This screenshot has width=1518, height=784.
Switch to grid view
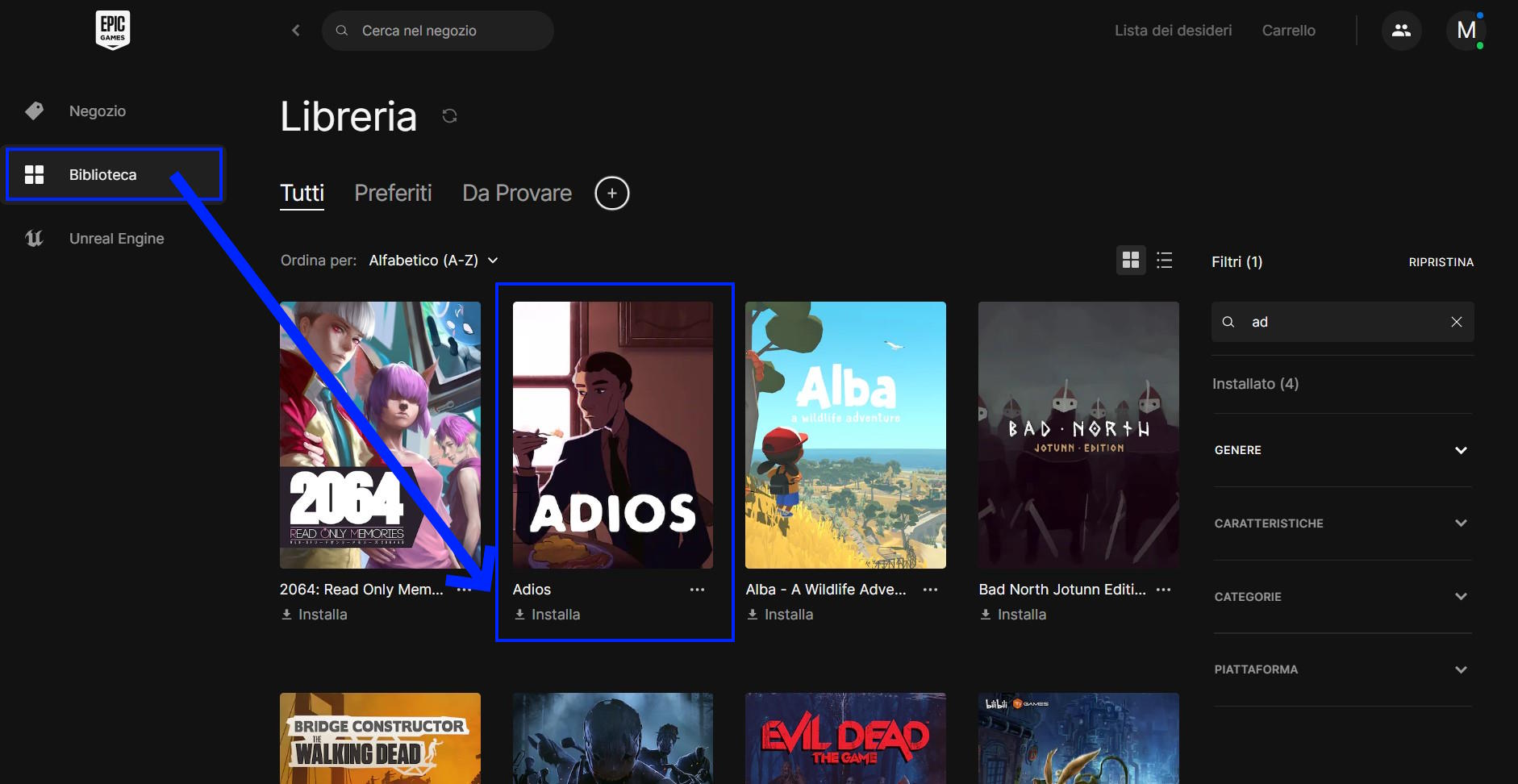point(1131,261)
